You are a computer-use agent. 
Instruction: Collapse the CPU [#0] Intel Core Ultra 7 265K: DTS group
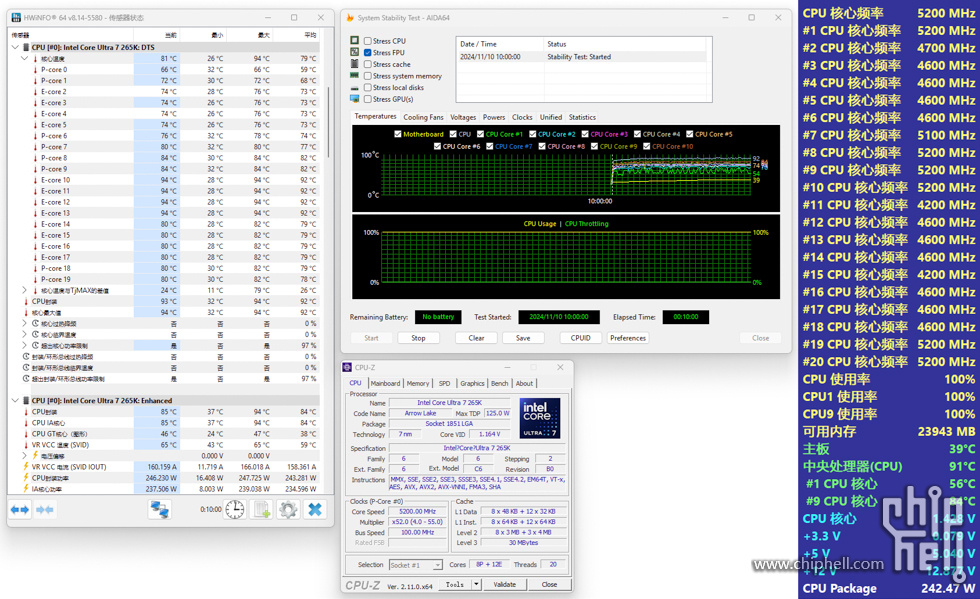[x=15, y=47]
